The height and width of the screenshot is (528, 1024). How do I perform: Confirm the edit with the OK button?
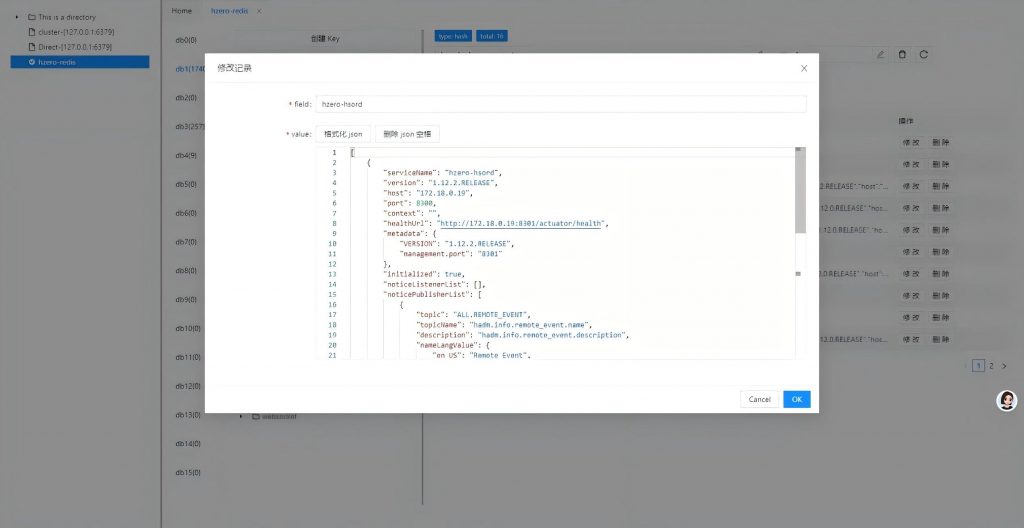tap(796, 399)
